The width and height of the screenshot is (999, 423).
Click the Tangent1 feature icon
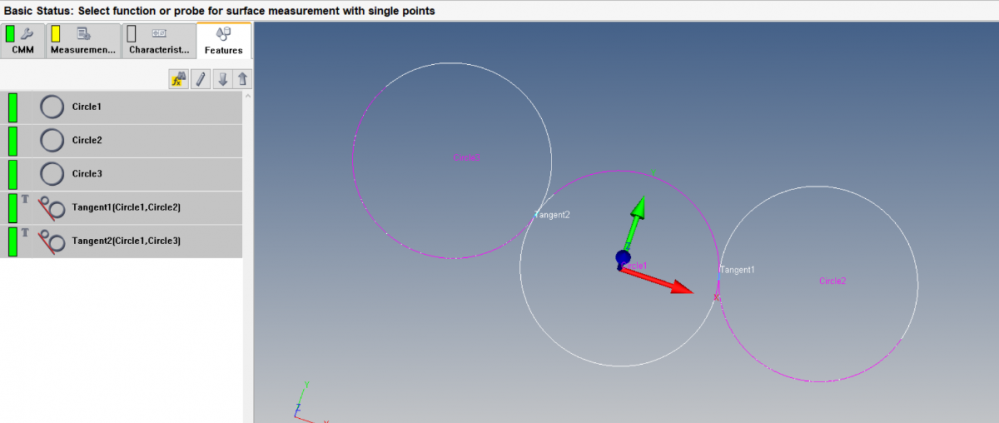click(52, 208)
